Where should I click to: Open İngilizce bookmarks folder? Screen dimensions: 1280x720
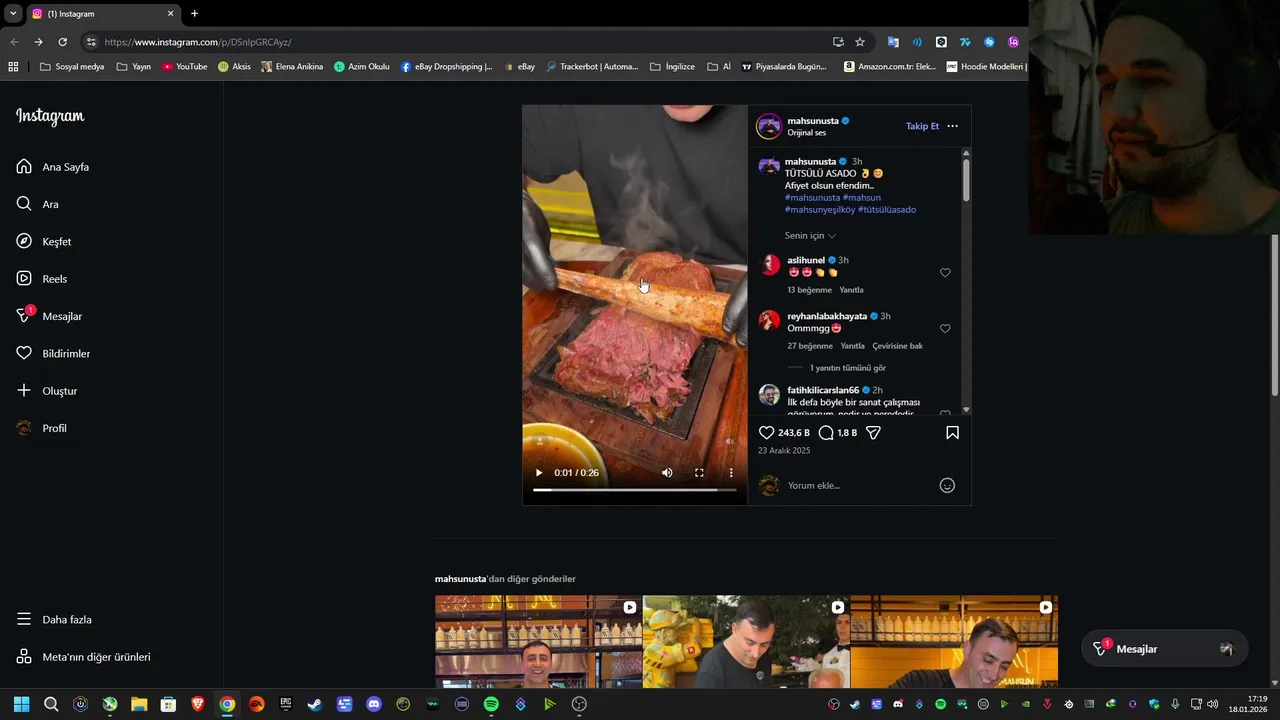pos(672,67)
